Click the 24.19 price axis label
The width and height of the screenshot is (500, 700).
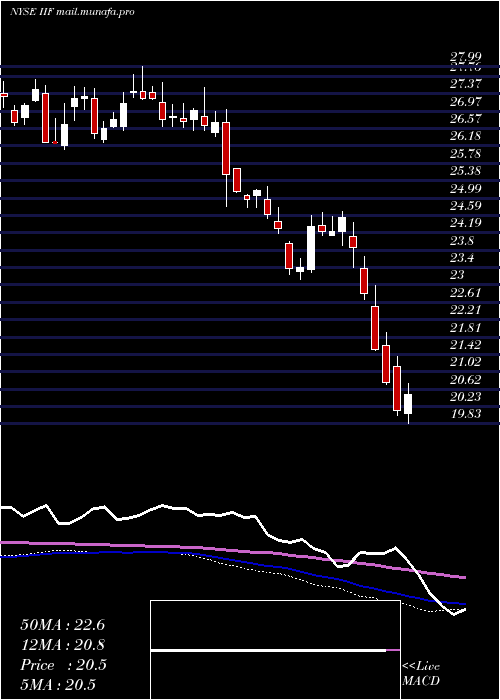coord(466,223)
